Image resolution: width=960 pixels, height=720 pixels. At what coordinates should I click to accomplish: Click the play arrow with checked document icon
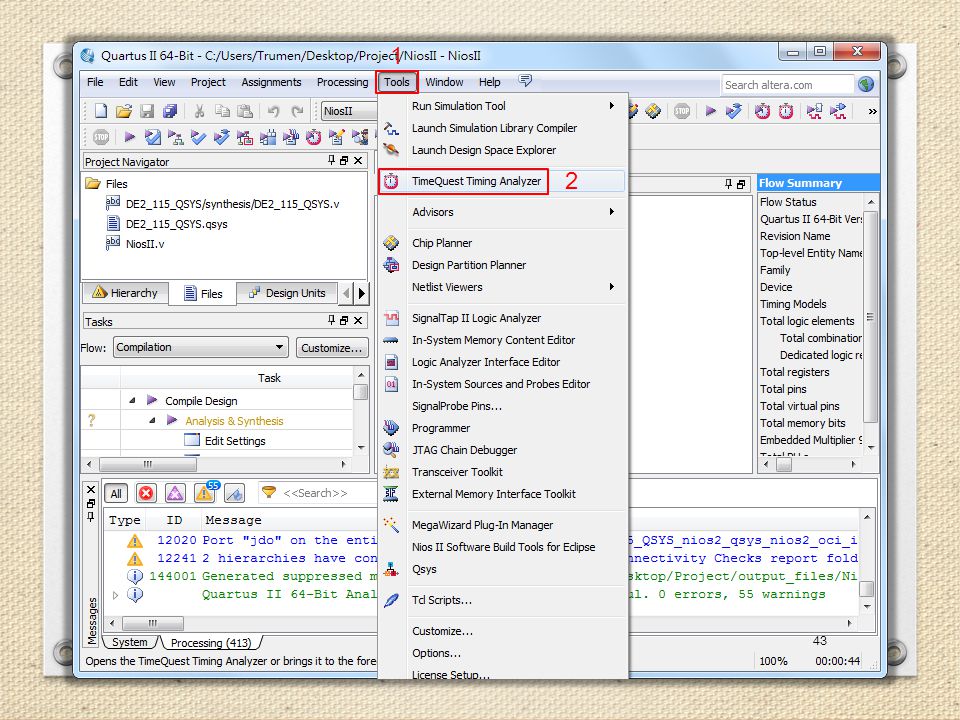point(152,137)
